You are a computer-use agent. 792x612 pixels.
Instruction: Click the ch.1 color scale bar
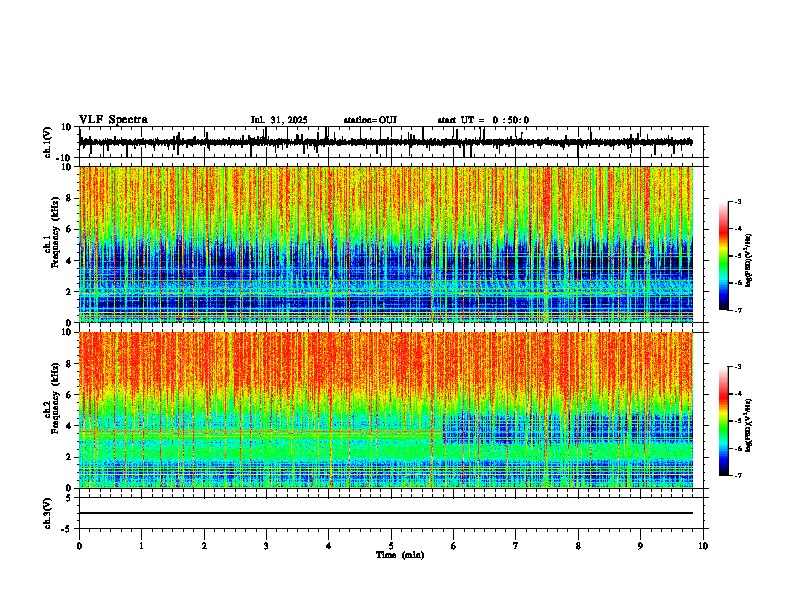click(x=724, y=256)
